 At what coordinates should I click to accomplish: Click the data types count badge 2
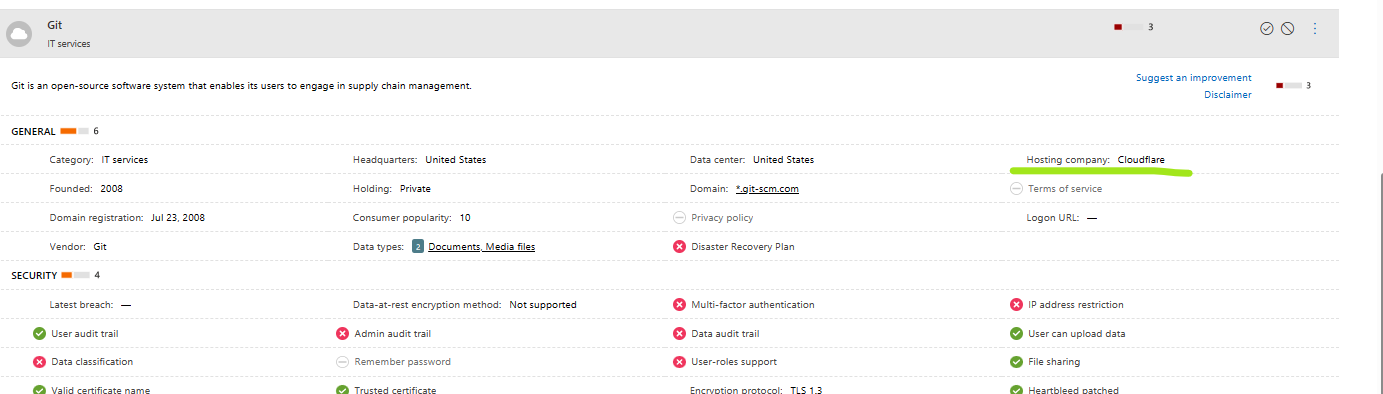[x=418, y=246]
